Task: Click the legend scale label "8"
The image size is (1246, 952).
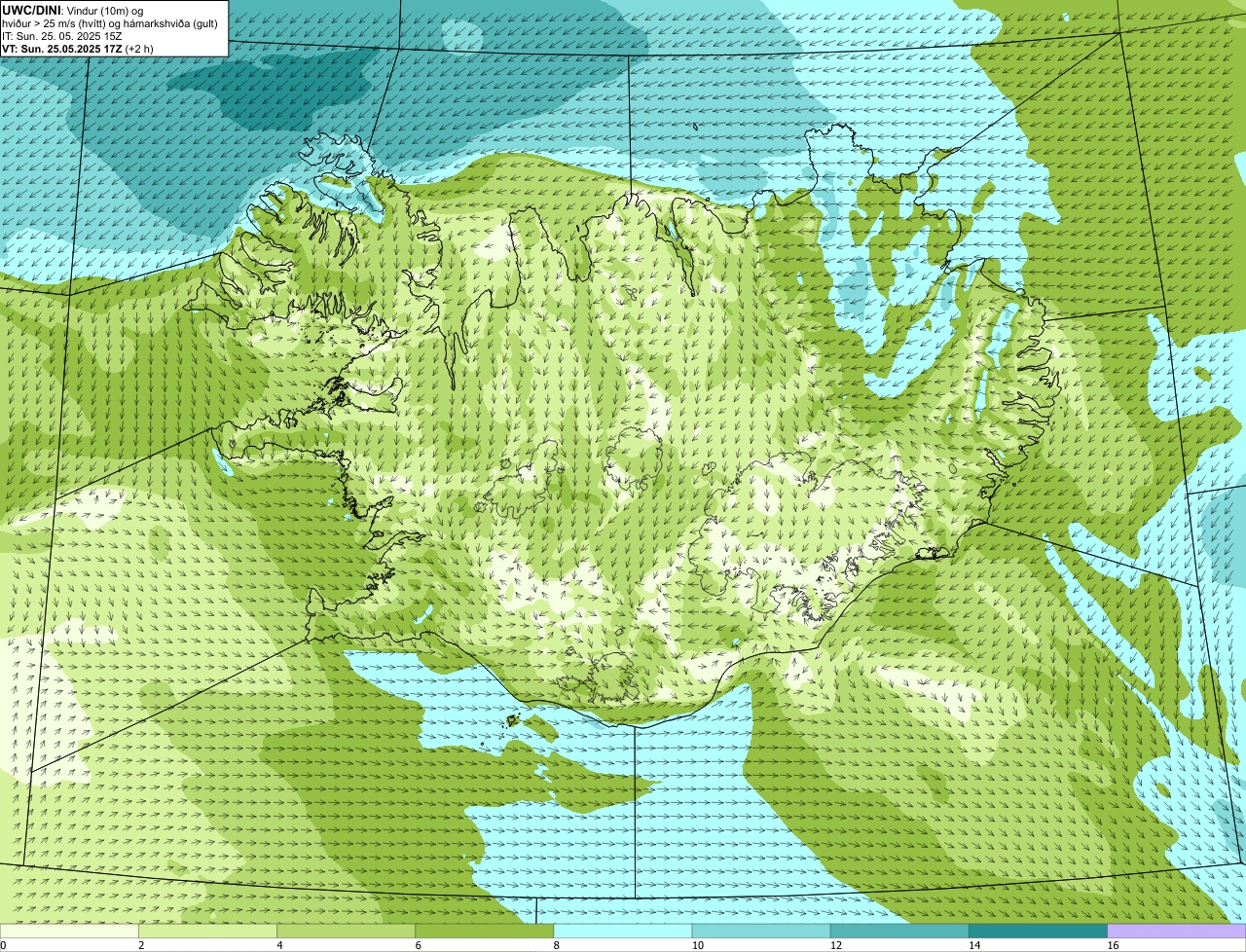Action: tap(557, 945)
